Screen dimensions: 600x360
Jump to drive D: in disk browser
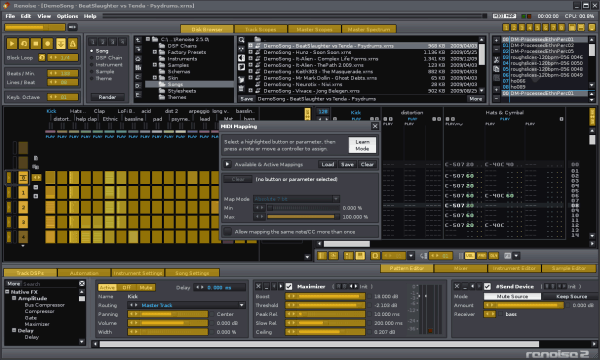[x=138, y=86]
